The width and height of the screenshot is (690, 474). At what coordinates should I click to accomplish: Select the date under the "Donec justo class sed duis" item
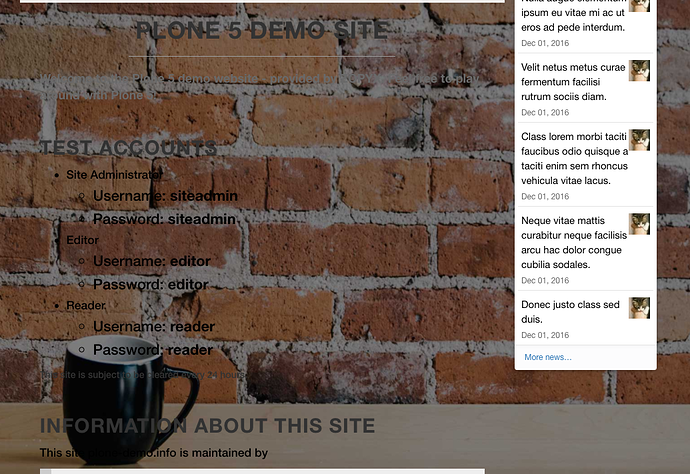[x=545, y=335]
